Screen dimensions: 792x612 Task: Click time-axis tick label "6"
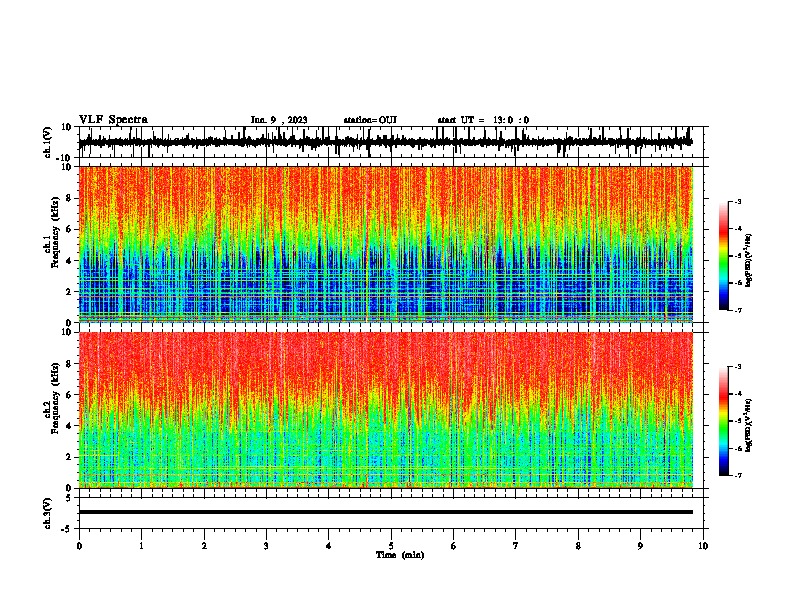click(x=454, y=546)
